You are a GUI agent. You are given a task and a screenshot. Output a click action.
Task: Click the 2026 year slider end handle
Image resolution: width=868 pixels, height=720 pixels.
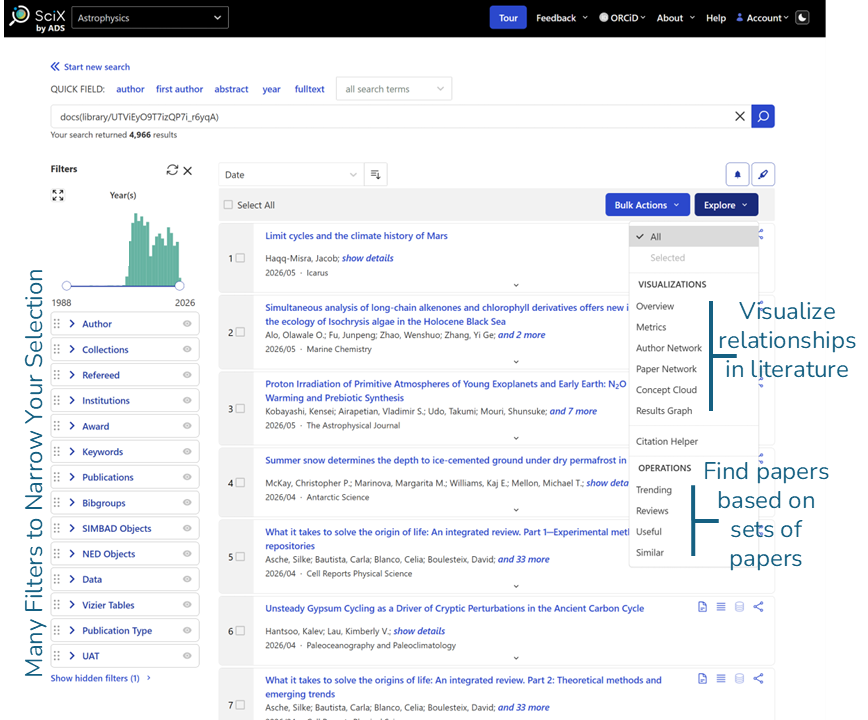pyautogui.click(x=179, y=286)
